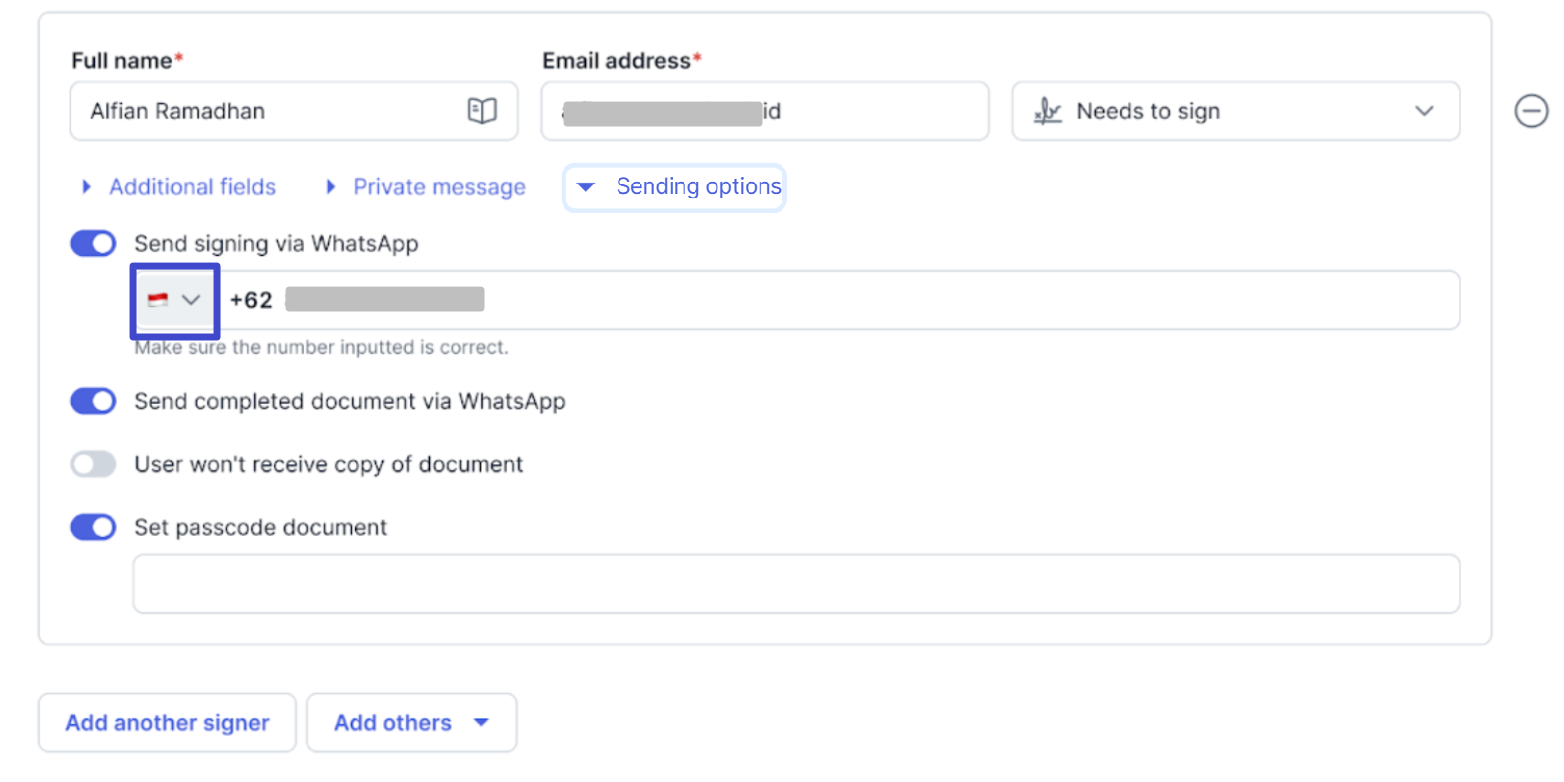1564x782 pixels.
Task: Click into the passcode text field
Action: (795, 584)
